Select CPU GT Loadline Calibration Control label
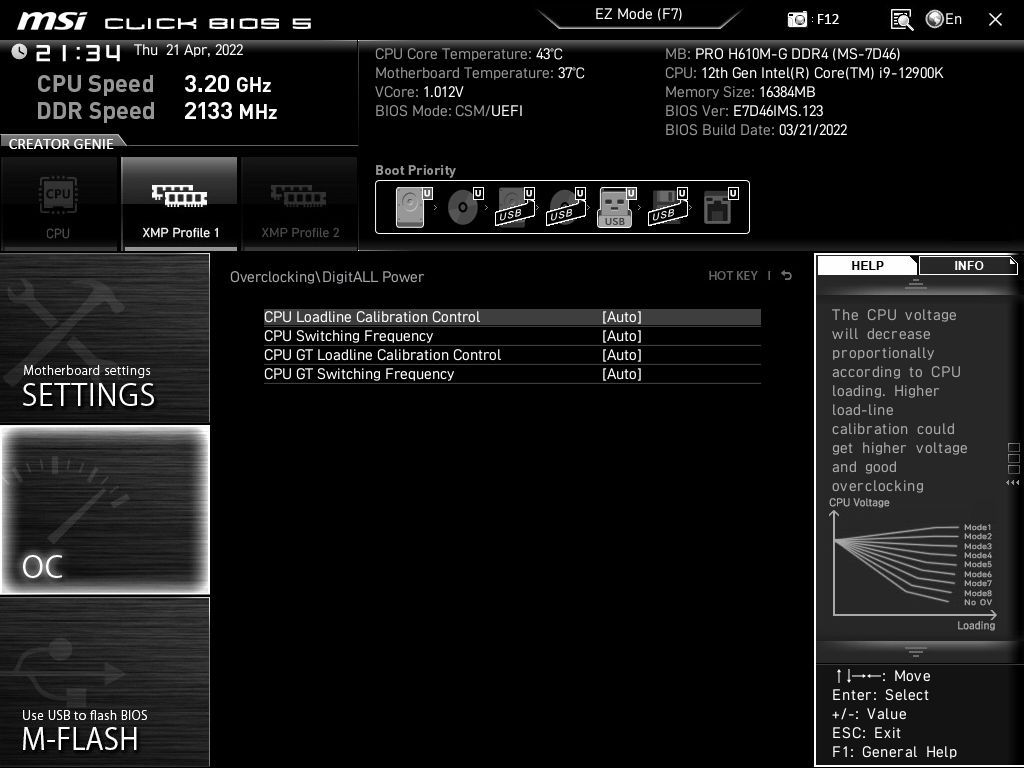 tap(382, 355)
